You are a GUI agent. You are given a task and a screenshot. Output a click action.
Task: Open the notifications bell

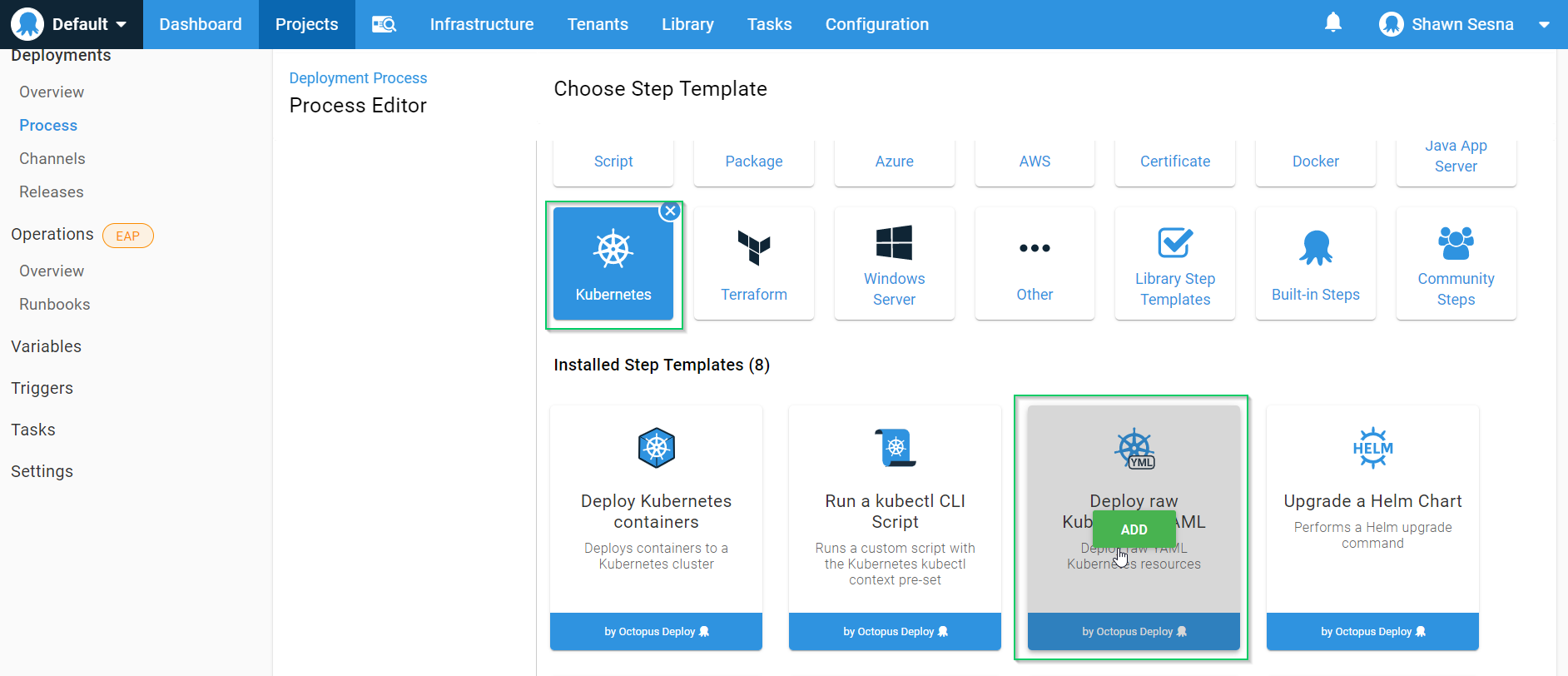(1332, 23)
